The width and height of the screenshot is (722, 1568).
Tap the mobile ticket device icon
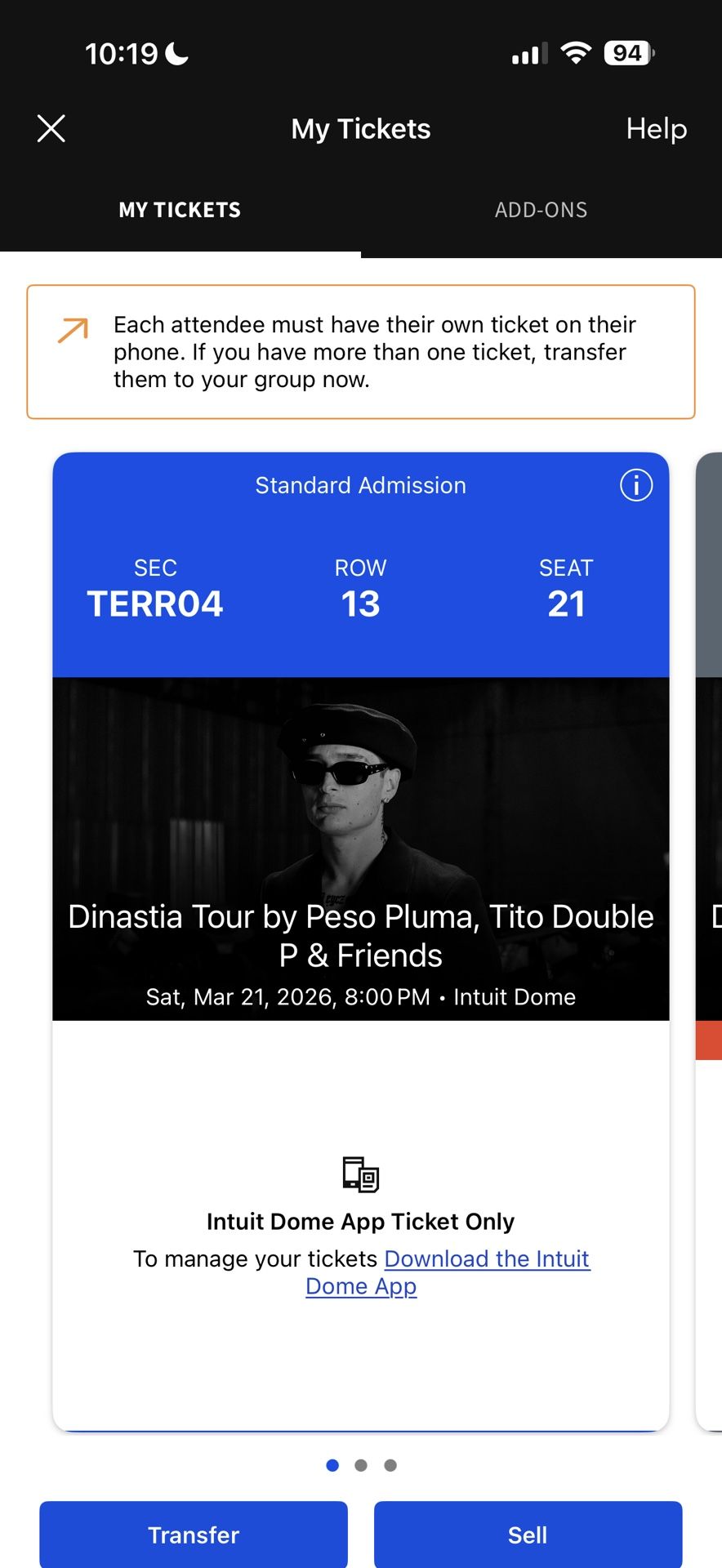(x=360, y=1174)
